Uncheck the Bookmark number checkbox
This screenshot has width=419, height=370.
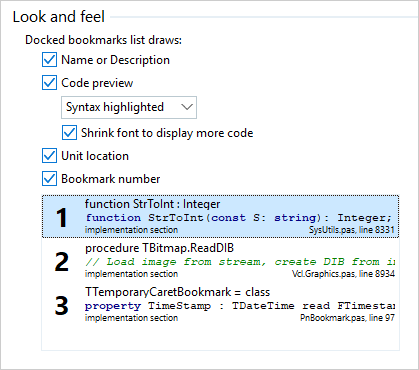coord(49,179)
